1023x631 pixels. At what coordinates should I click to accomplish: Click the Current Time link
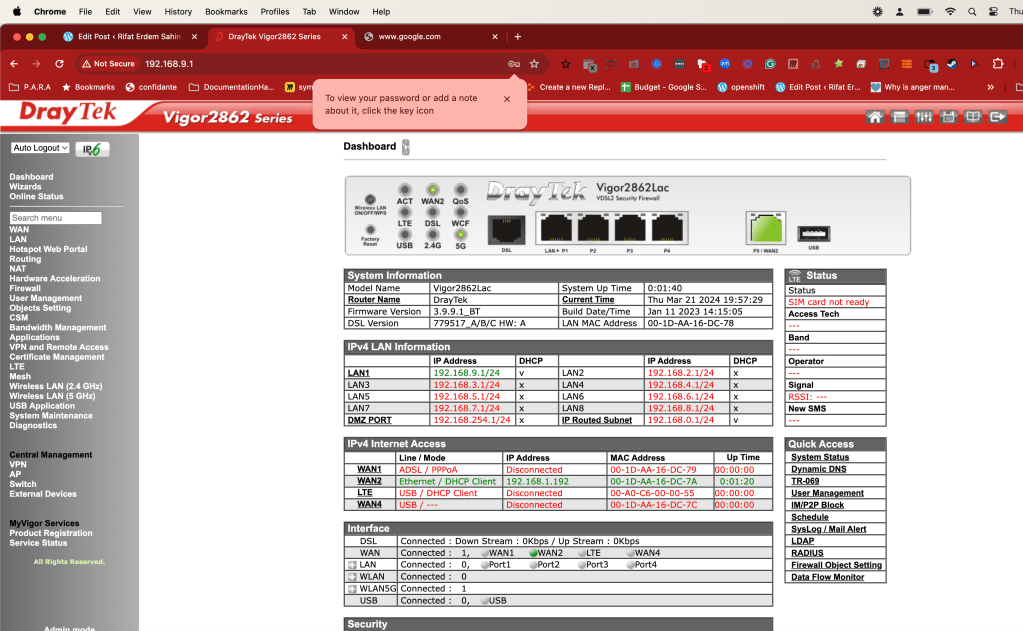[588, 300]
